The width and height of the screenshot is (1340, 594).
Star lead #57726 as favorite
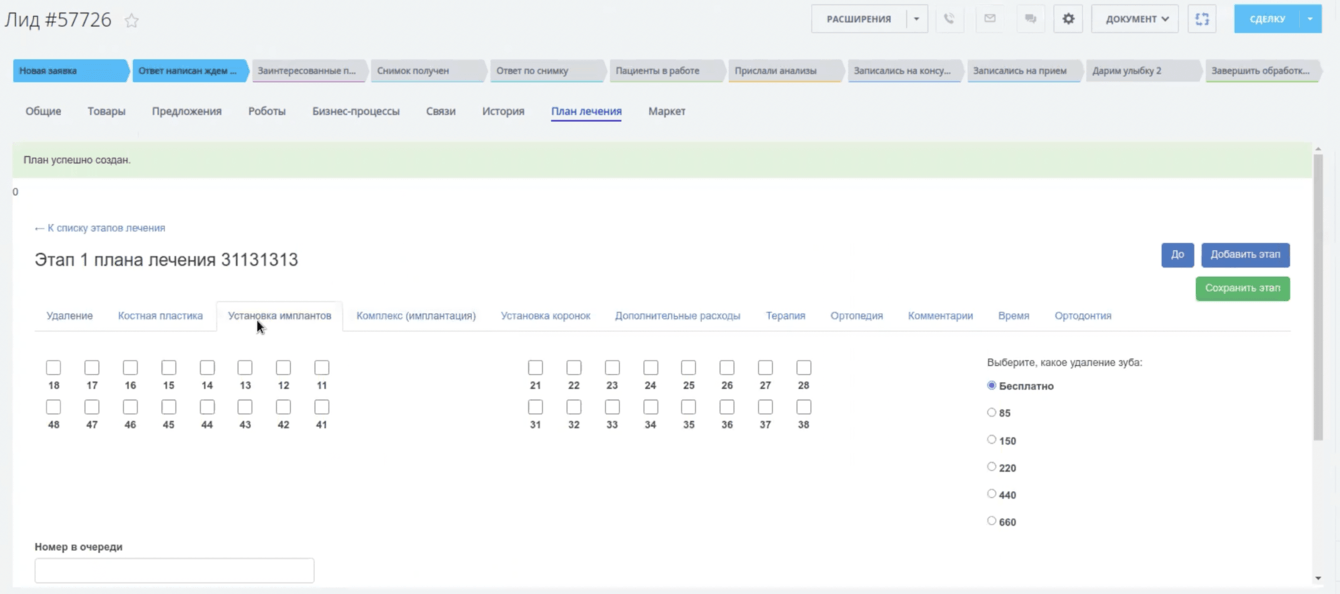coord(132,20)
